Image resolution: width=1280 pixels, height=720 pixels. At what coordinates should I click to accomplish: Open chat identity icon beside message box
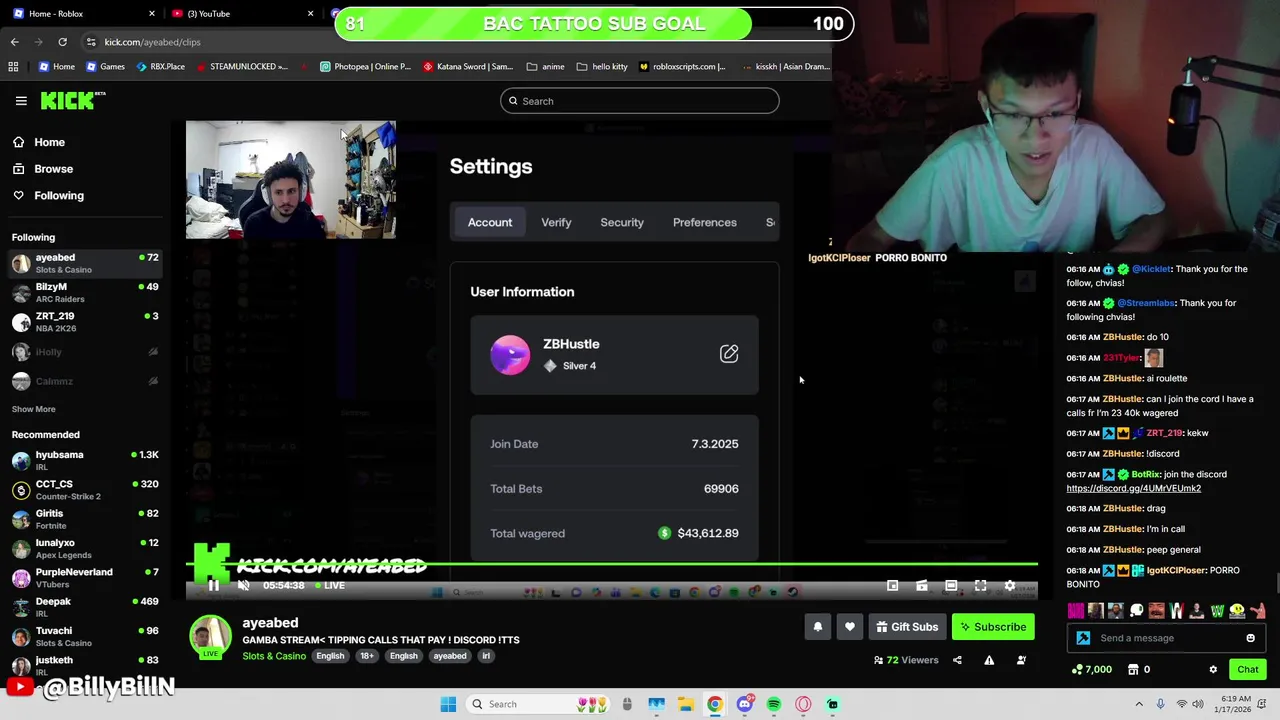1083,638
